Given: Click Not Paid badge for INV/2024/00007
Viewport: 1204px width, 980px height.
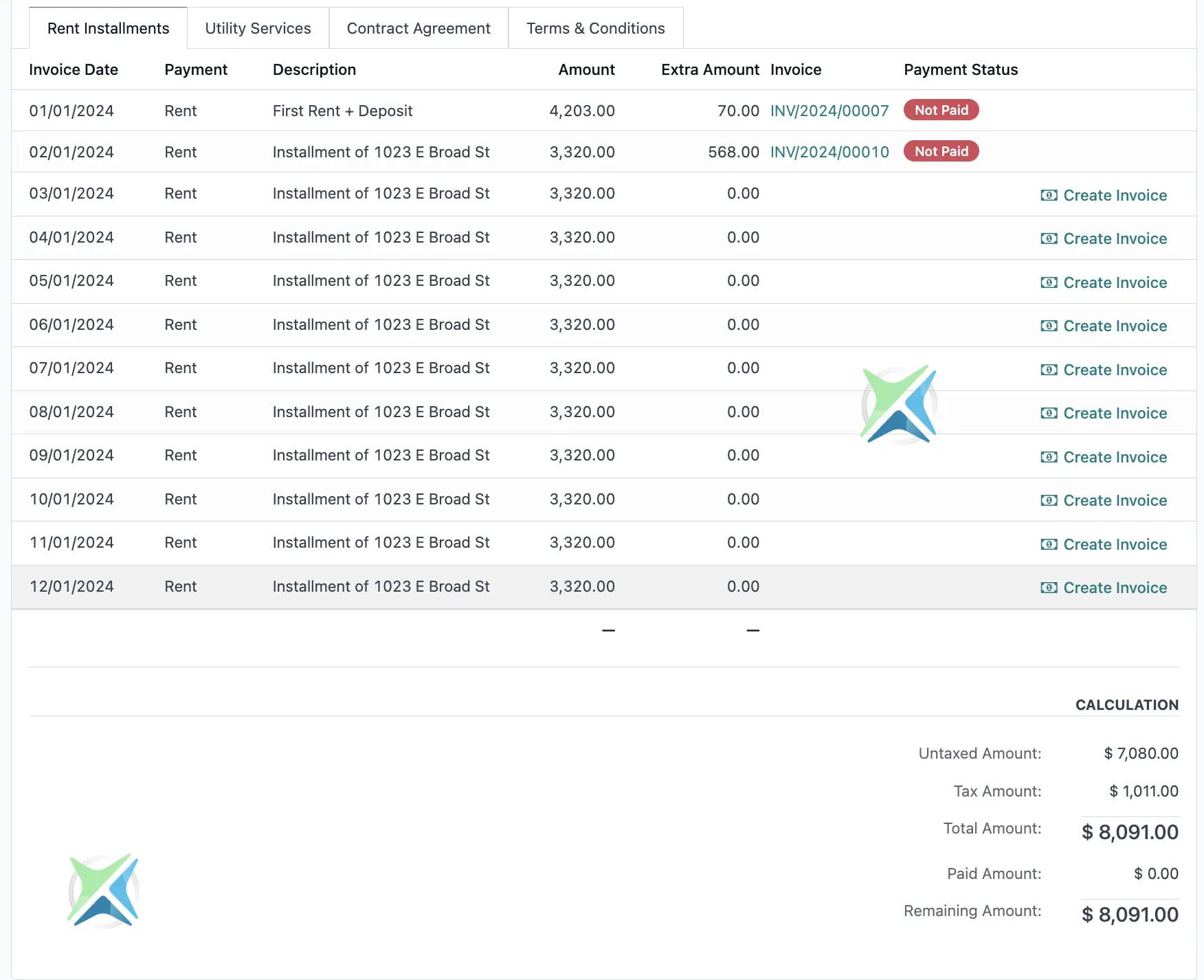Looking at the screenshot, I should pyautogui.click(x=941, y=110).
